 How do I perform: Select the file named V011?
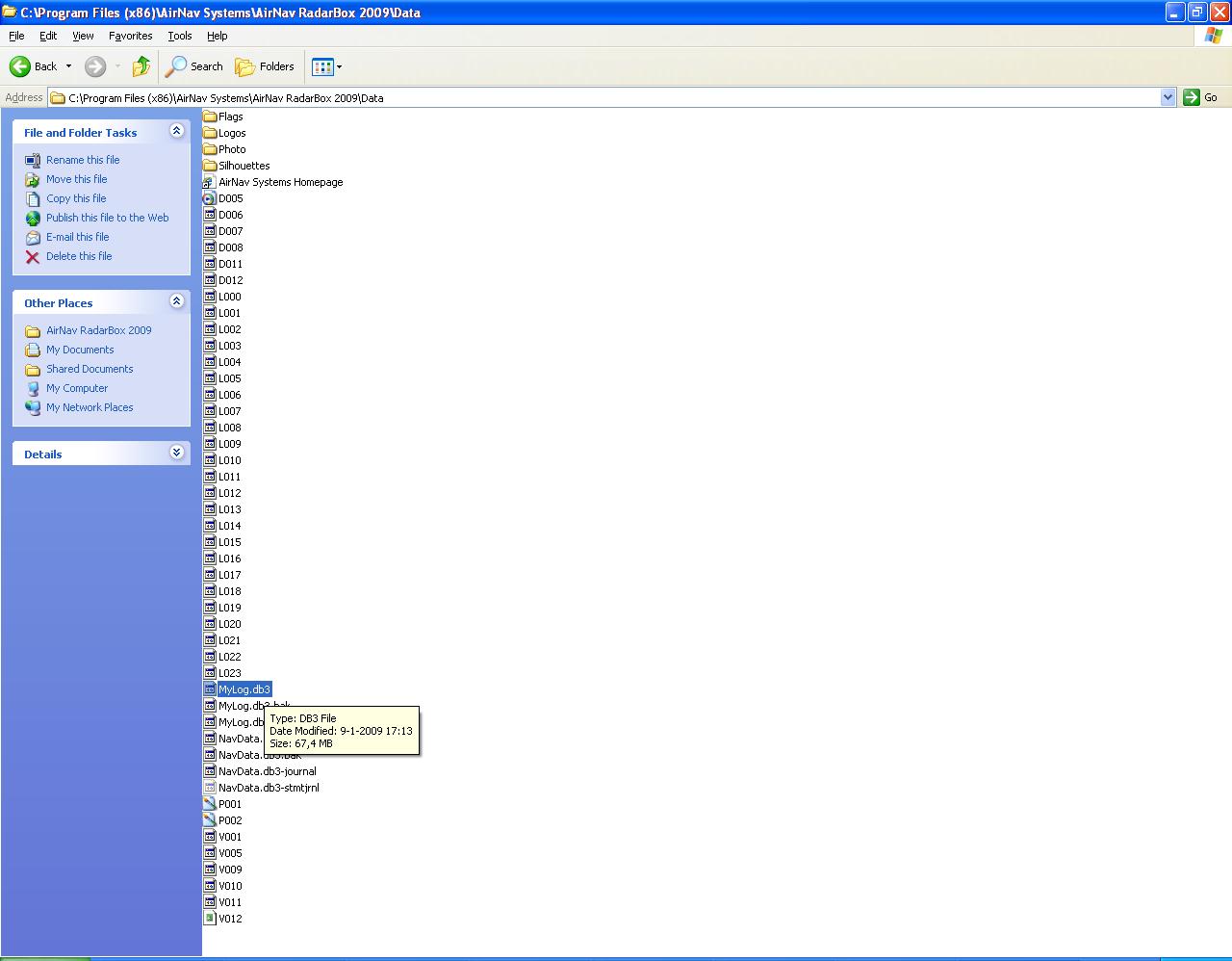click(230, 902)
